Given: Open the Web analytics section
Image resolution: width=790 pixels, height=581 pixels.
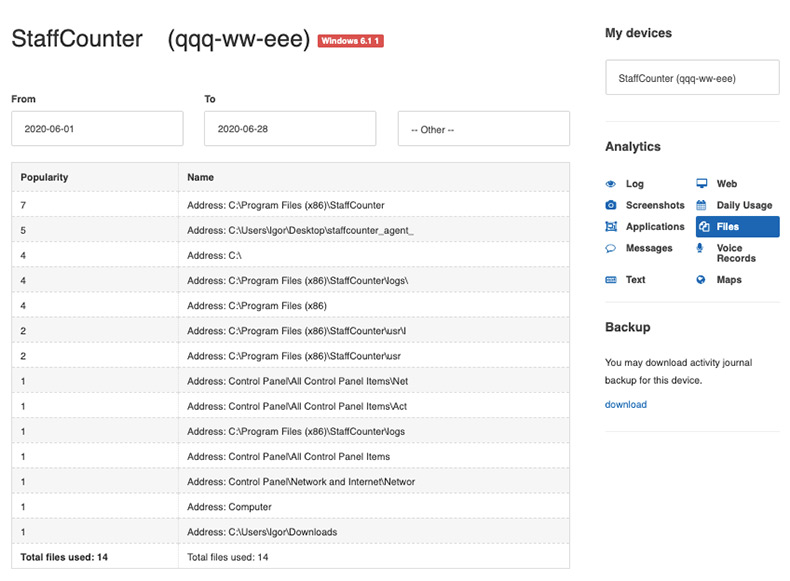Looking at the screenshot, I should point(727,184).
